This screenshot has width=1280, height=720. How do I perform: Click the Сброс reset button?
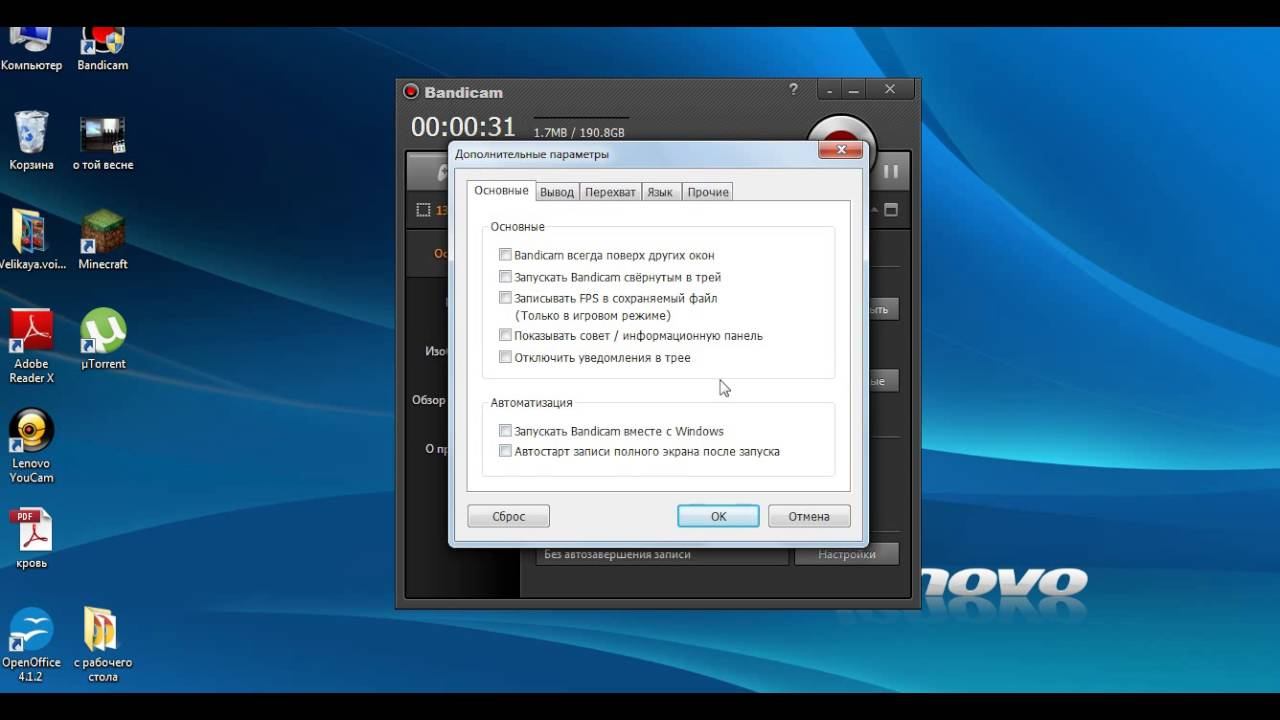pyautogui.click(x=509, y=516)
